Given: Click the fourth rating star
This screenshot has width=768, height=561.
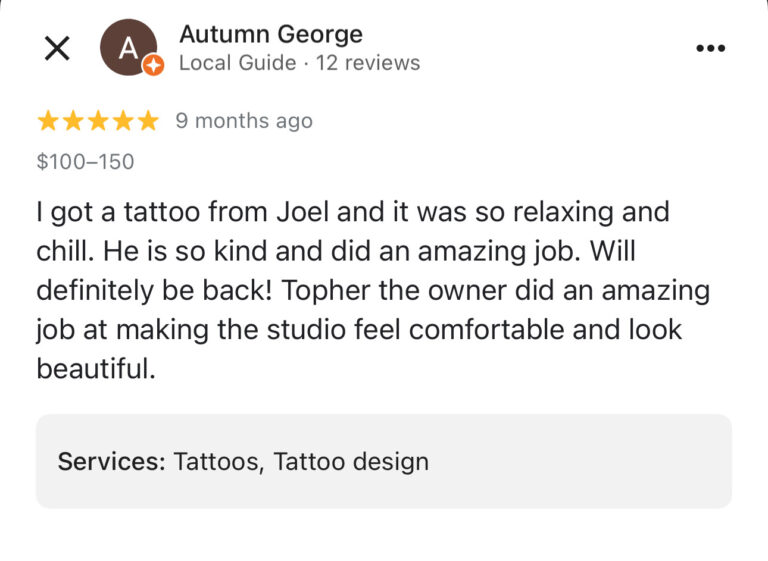Looking at the screenshot, I should [x=123, y=121].
